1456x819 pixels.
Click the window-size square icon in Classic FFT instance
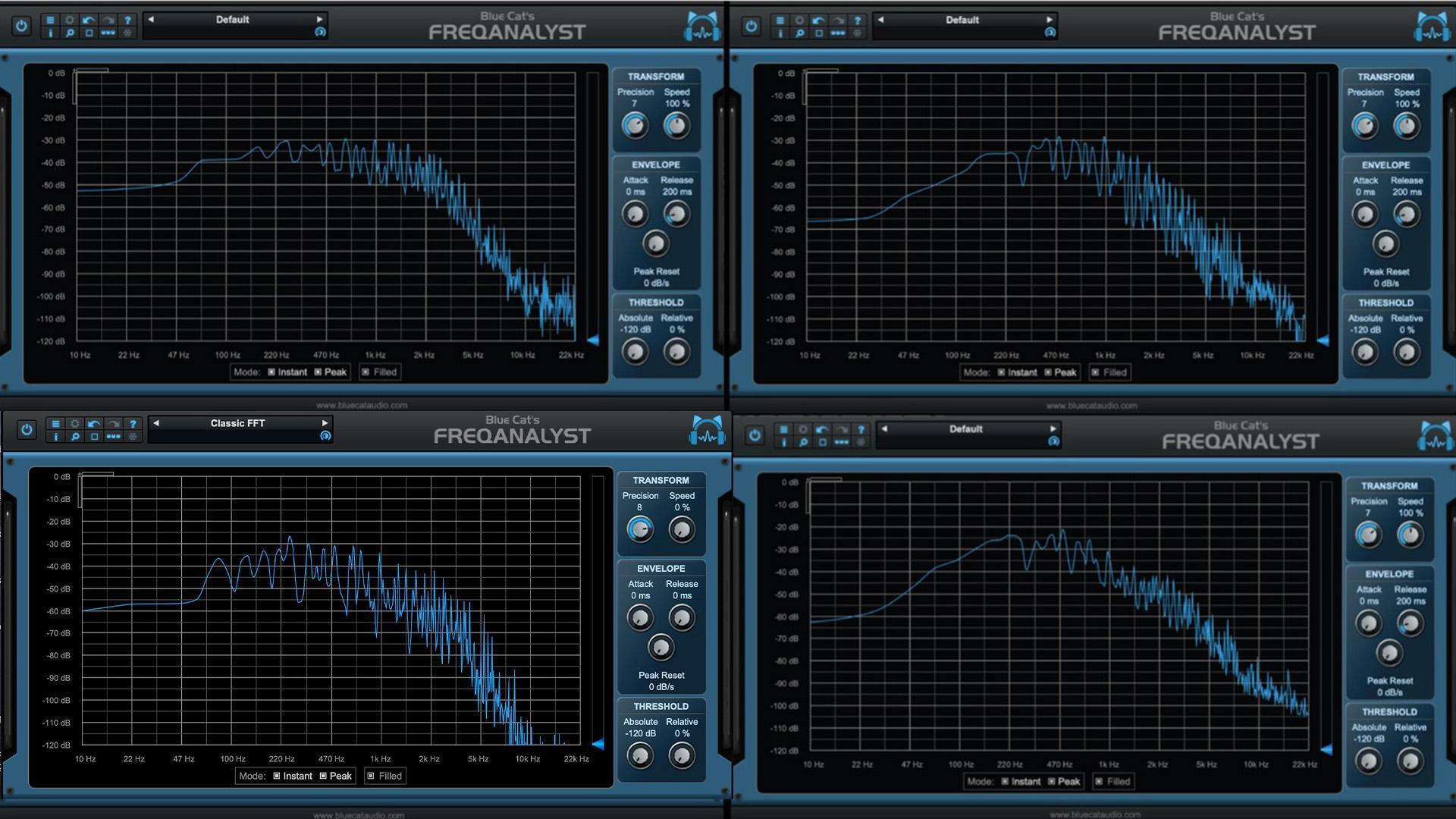[94, 437]
